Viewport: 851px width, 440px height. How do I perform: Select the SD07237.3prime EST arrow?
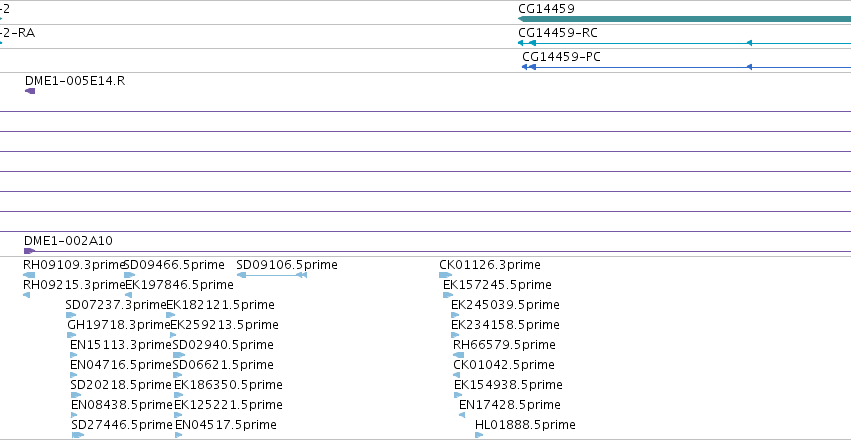click(71, 315)
